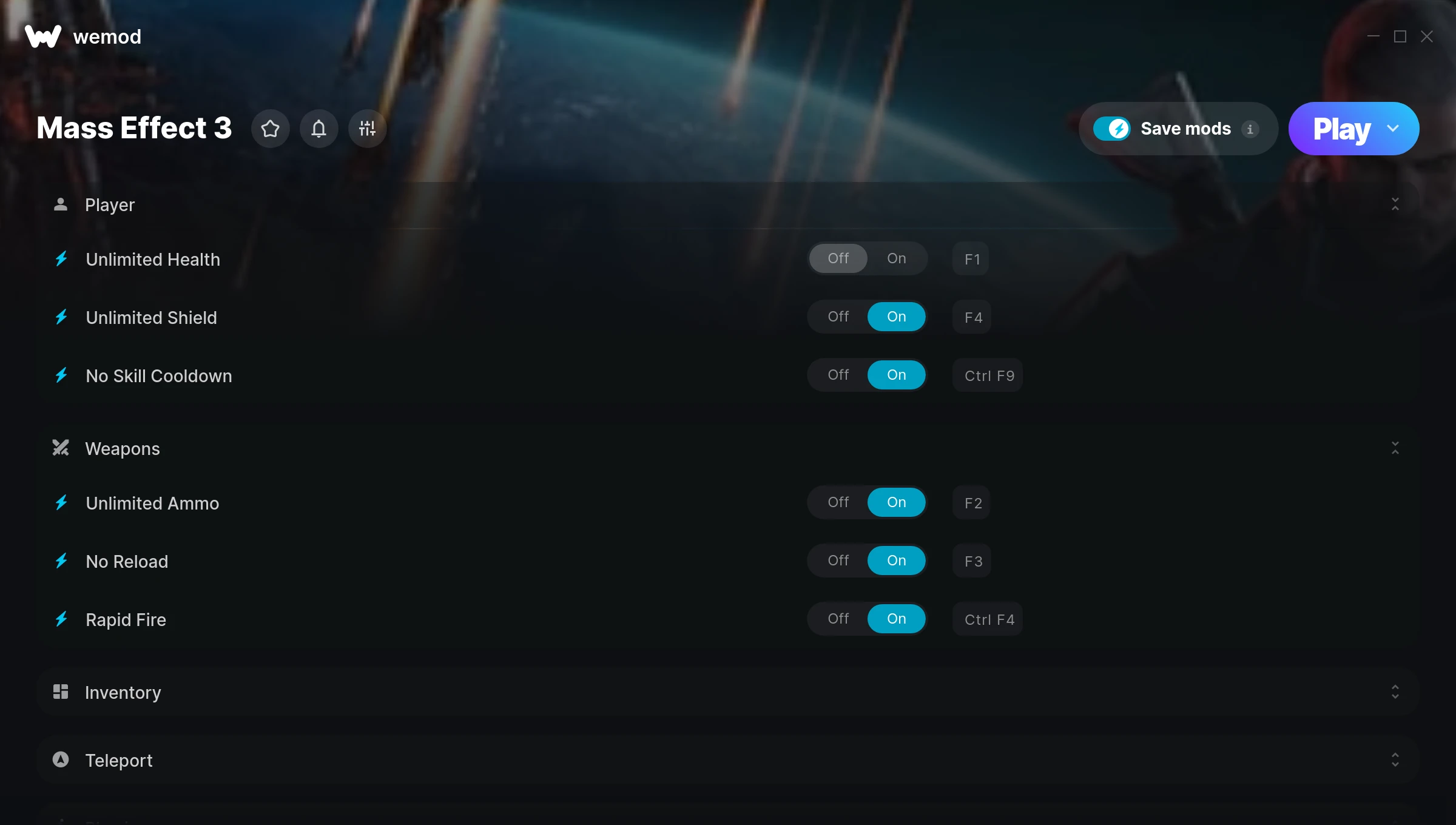Viewport: 1456px width, 825px height.
Task: Click the Save mods info icon
Action: tap(1250, 129)
